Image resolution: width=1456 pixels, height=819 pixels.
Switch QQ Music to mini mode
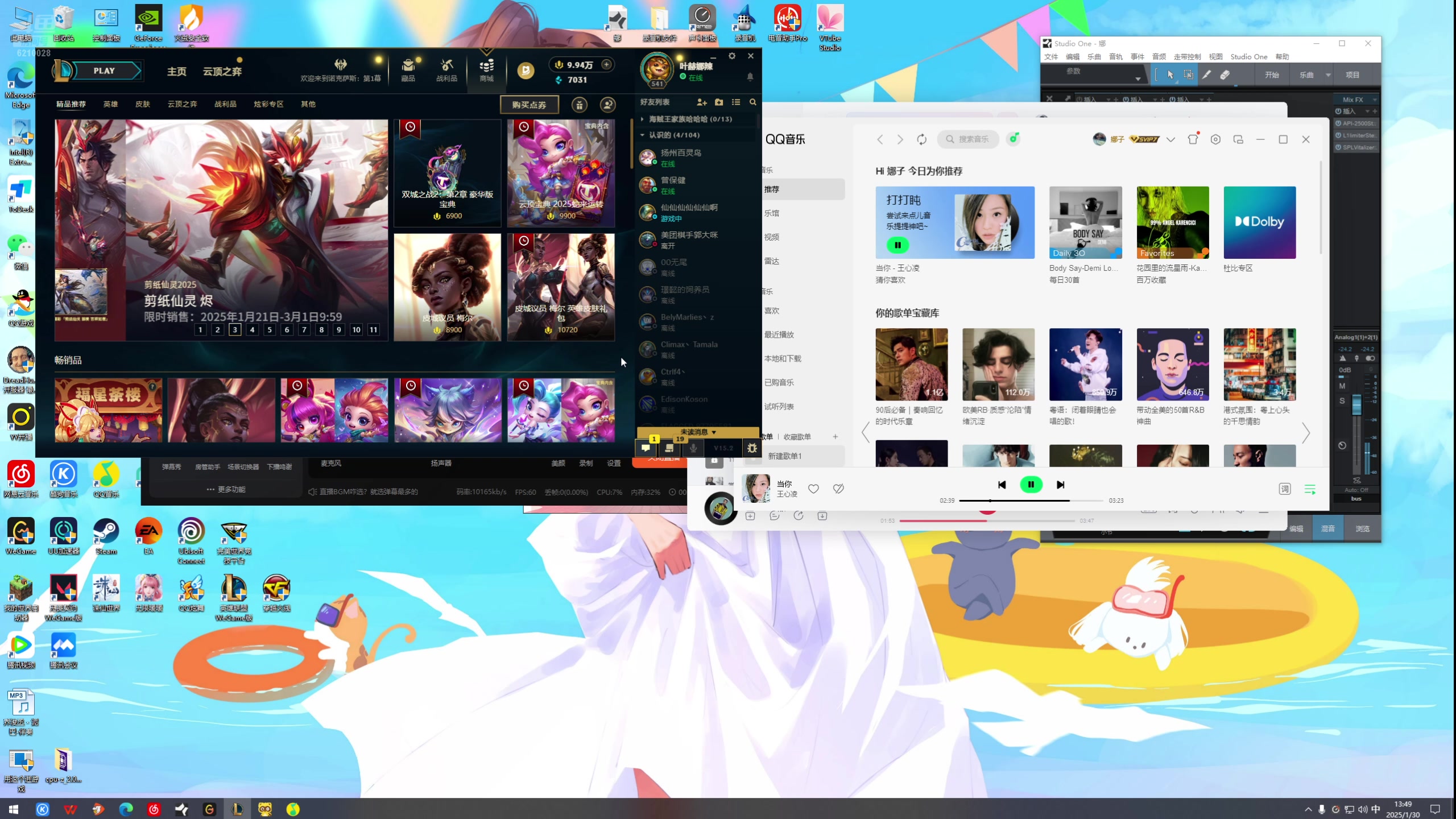click(1238, 139)
